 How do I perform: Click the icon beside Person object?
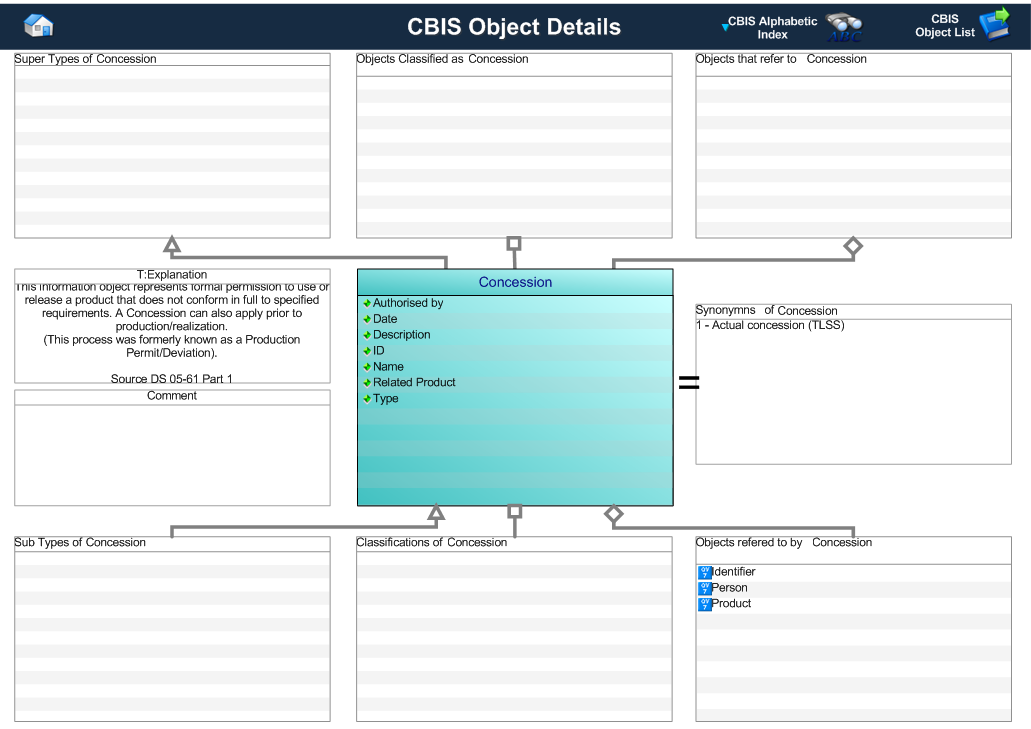tap(704, 588)
